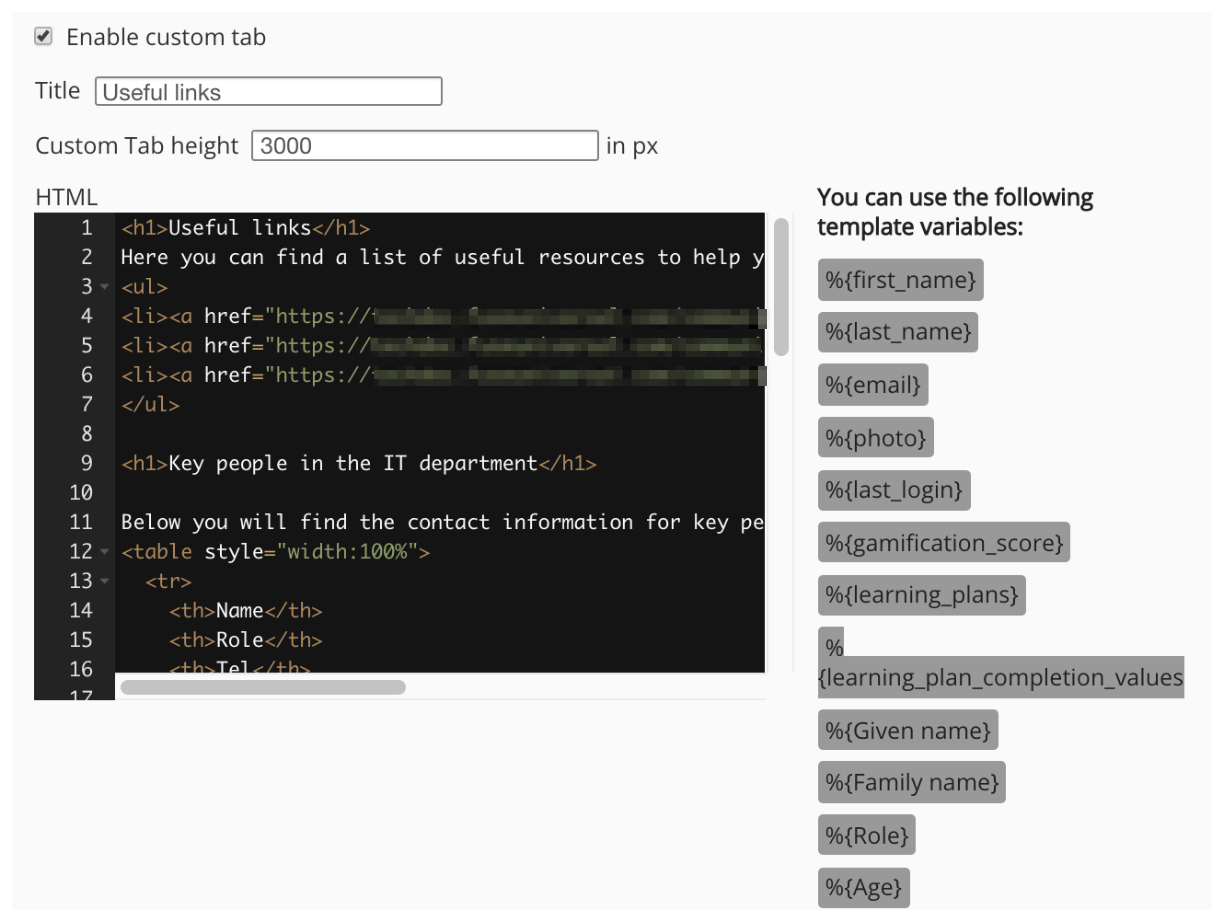This screenshot has height=920, width=1218.
Task: Insert the %{last_name} template variable
Action: 897,332
